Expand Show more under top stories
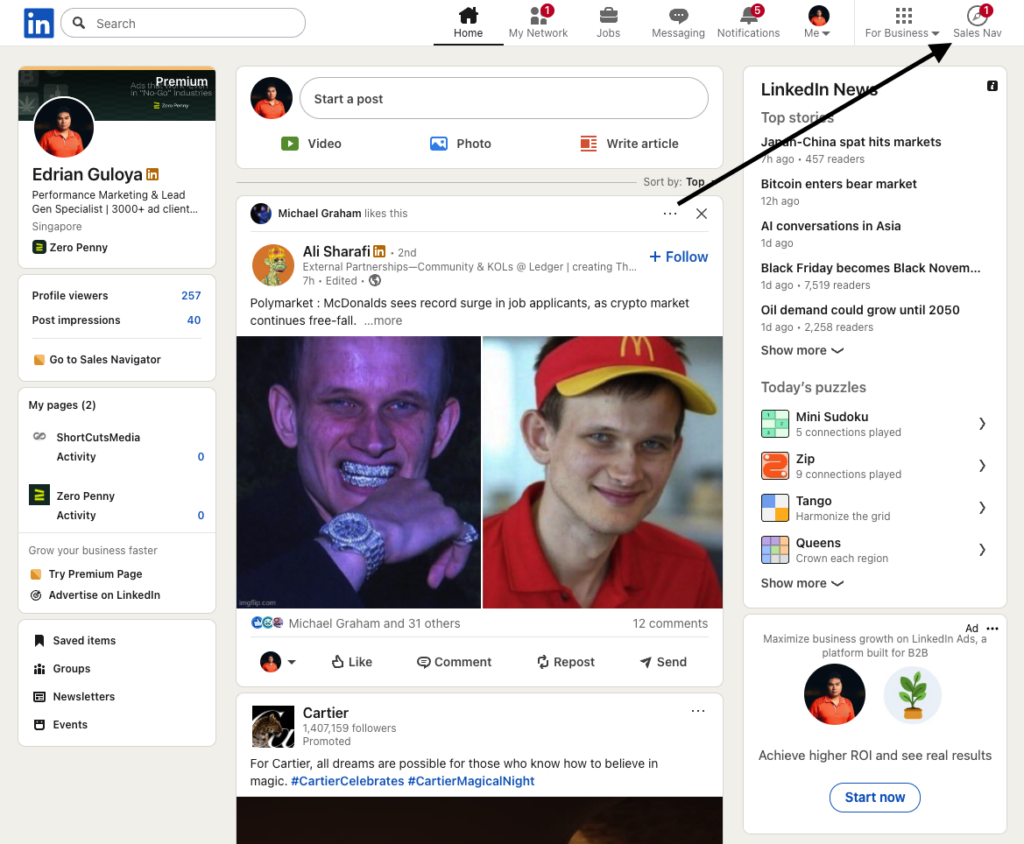Viewport: 1024px width, 844px height. pyautogui.click(x=802, y=351)
